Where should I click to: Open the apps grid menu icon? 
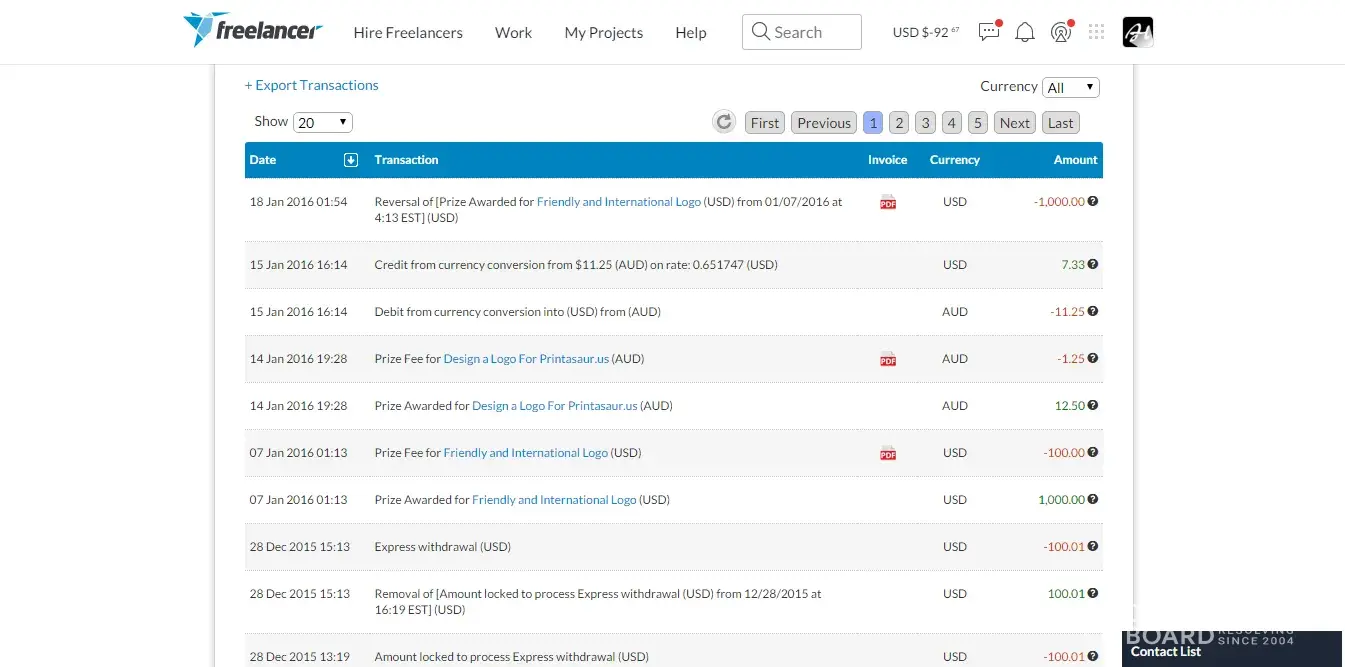tap(1096, 32)
